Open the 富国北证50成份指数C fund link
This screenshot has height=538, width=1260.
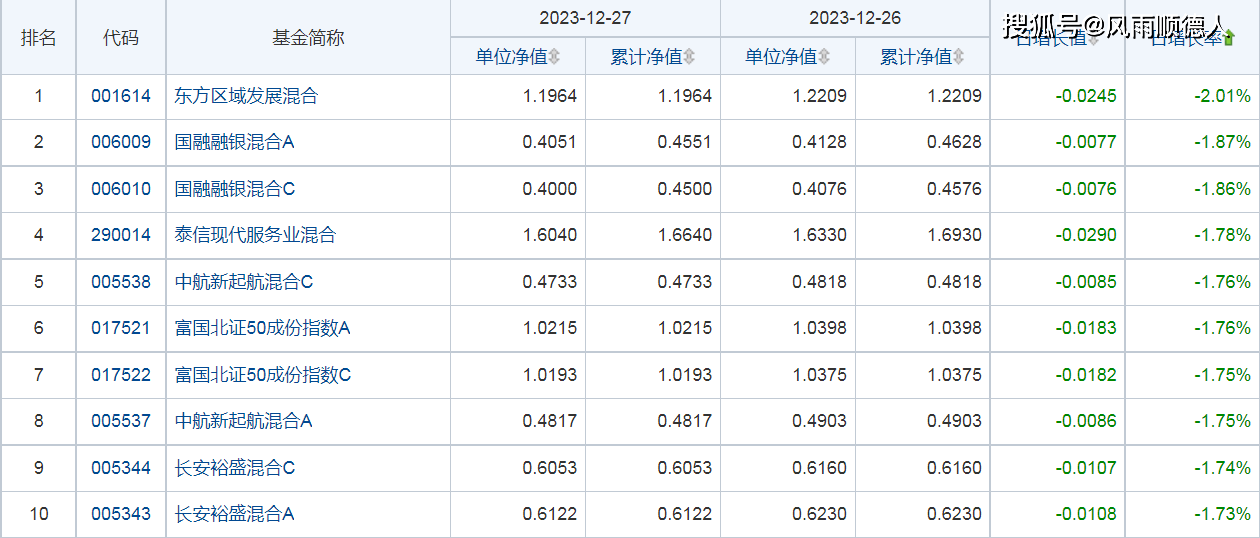pos(263,375)
